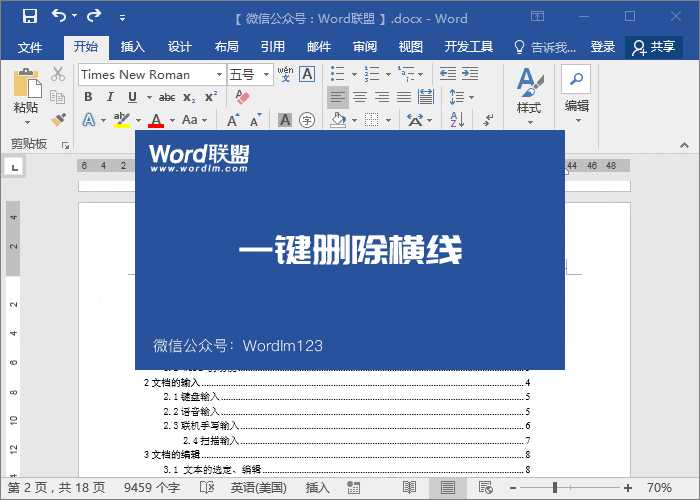
Task: Toggle Bold formatting
Action: tap(88, 97)
